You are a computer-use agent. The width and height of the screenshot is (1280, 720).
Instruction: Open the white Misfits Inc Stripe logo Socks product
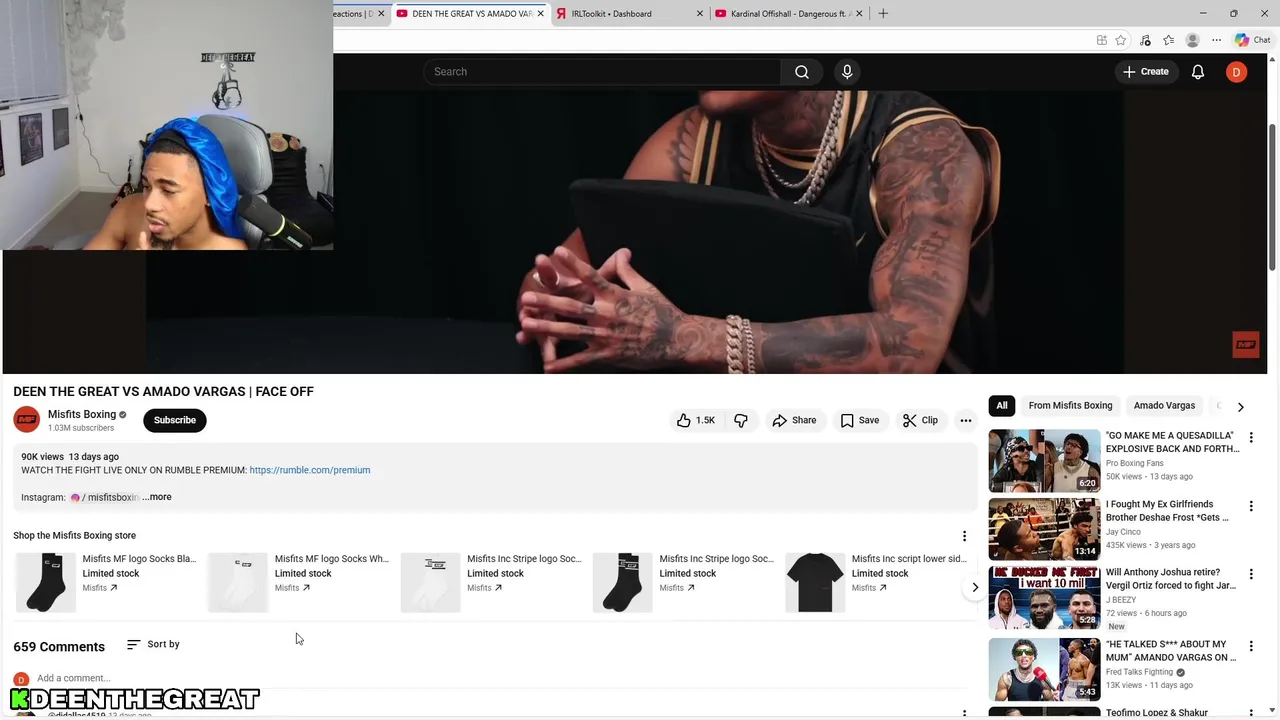pos(490,582)
